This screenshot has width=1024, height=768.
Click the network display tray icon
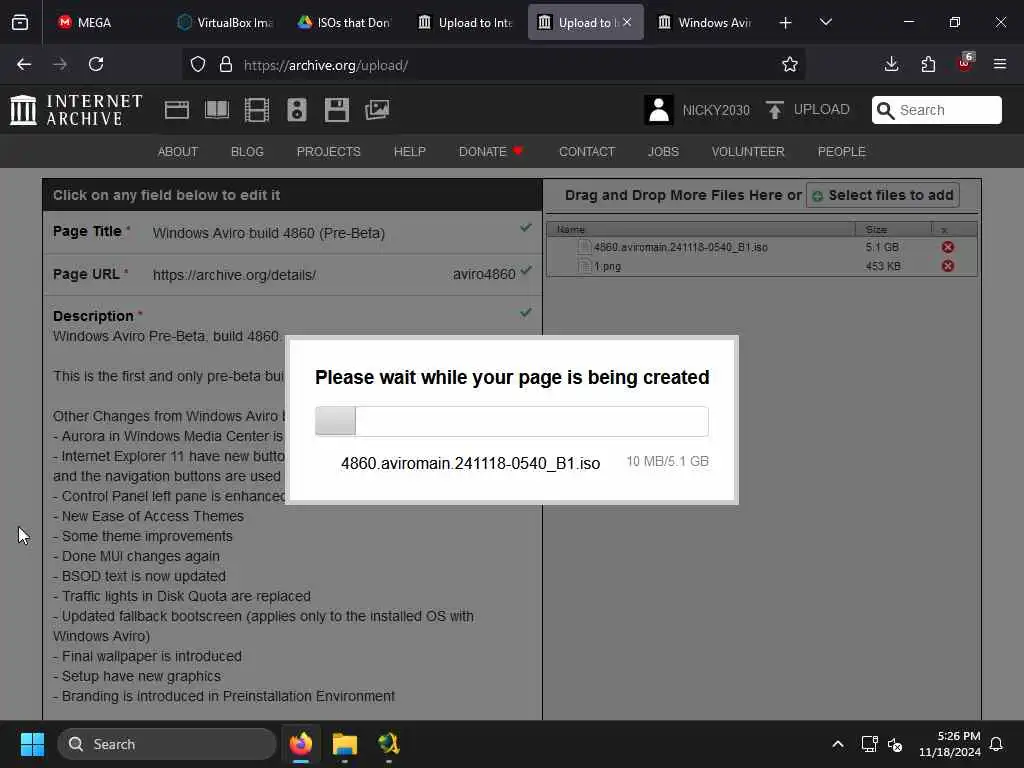[x=869, y=744]
